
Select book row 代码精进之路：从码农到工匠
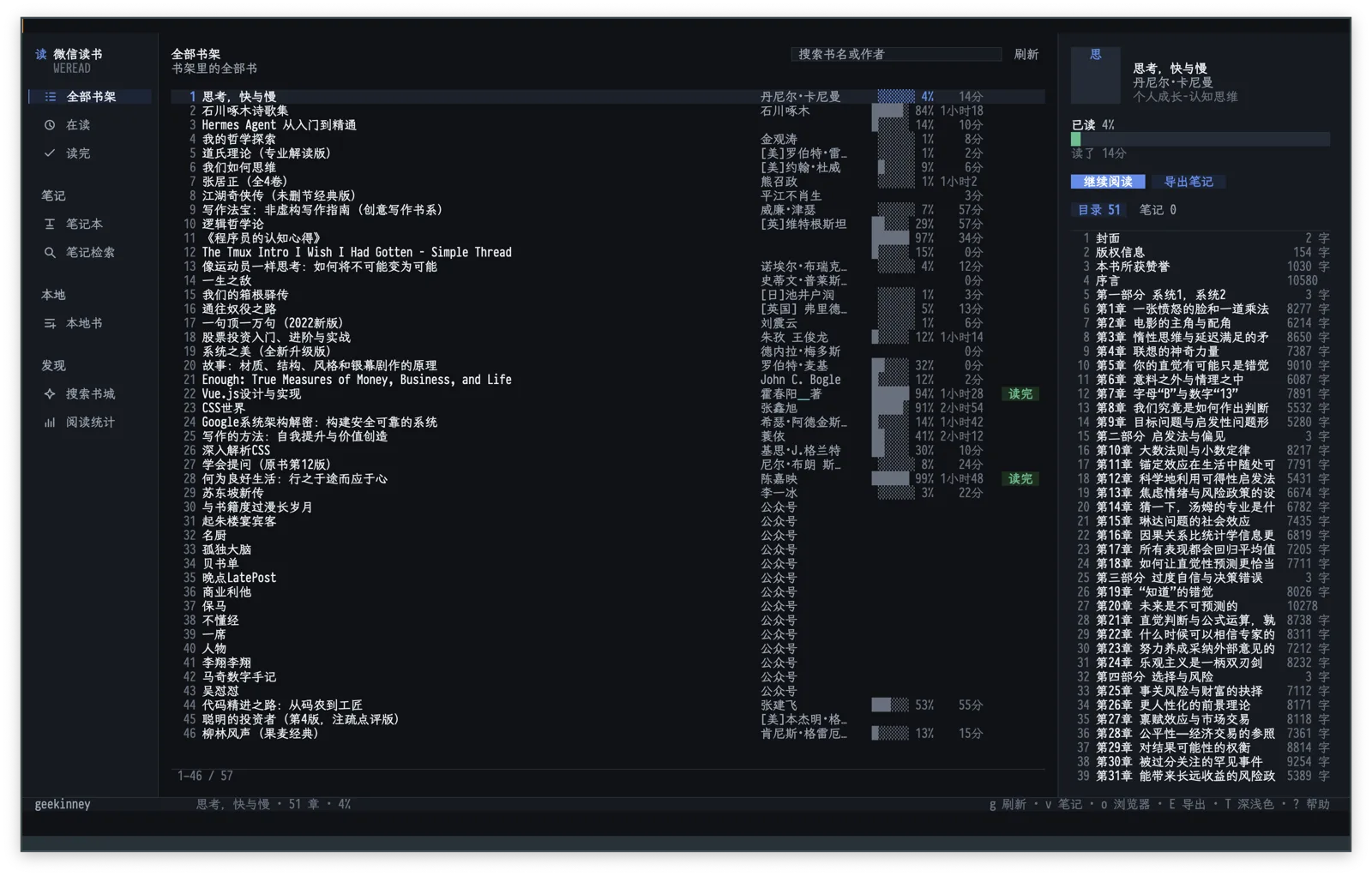(607, 705)
